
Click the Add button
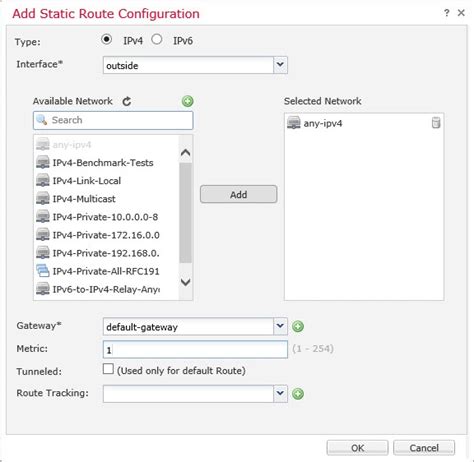click(238, 194)
